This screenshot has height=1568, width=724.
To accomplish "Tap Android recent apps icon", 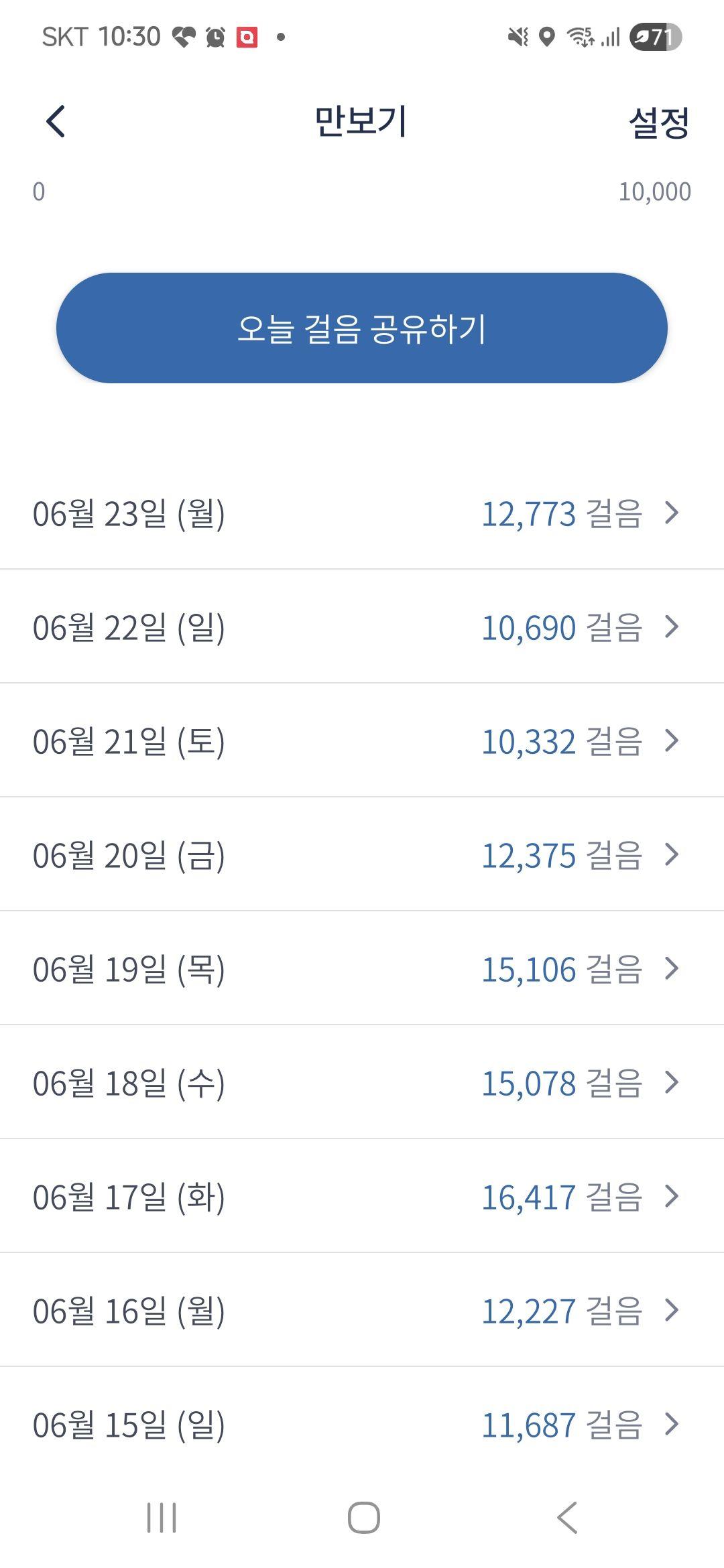I will coord(162,1518).
